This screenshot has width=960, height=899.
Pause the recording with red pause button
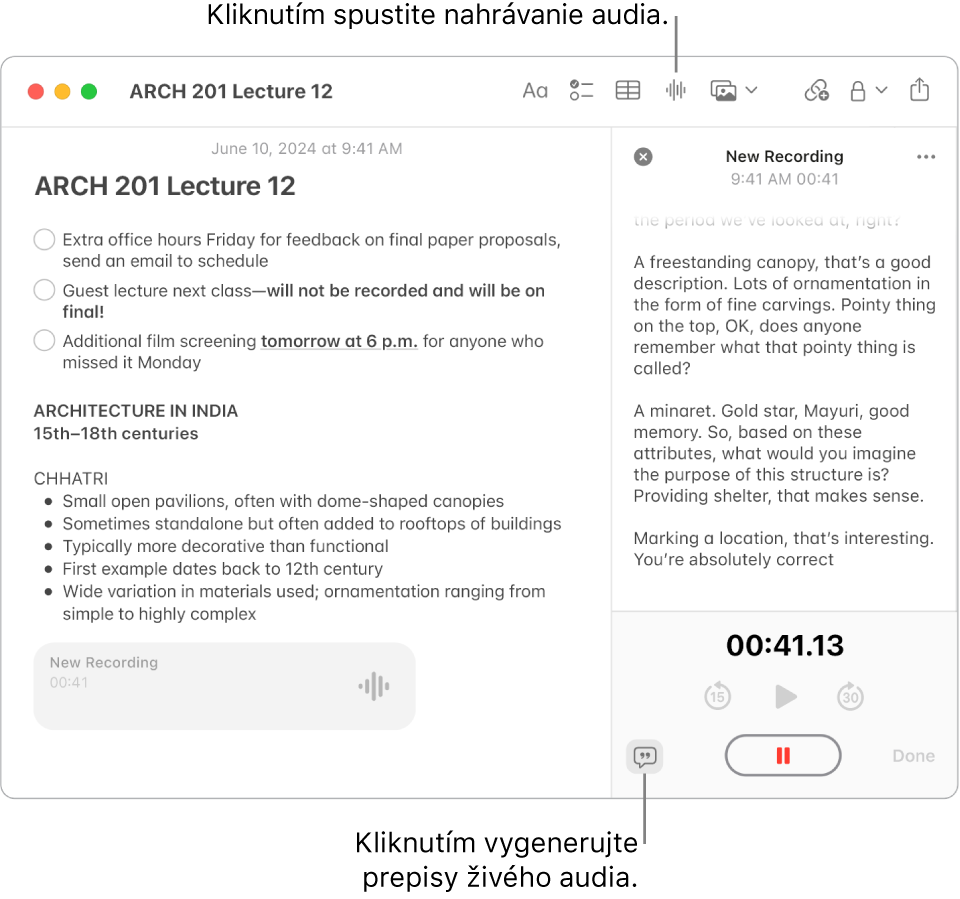[x=783, y=755]
